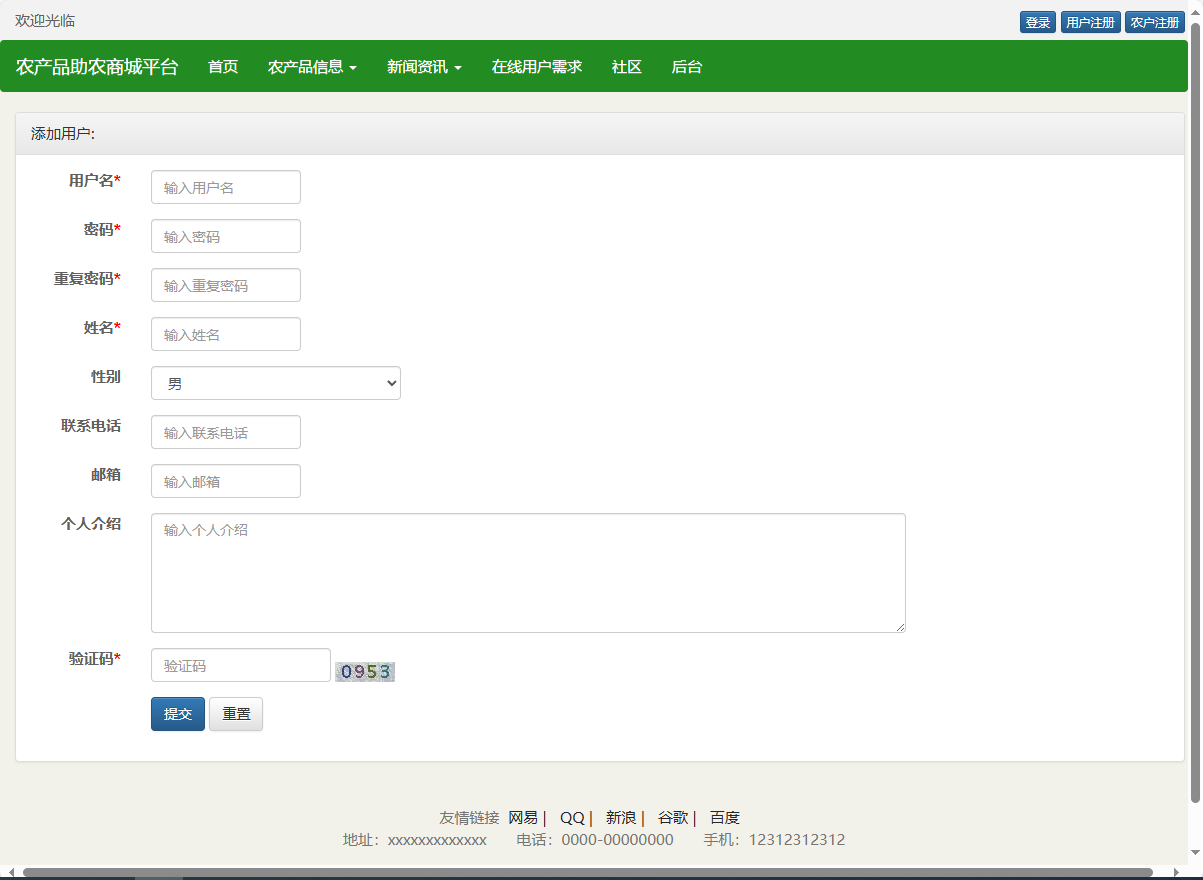1203x880 pixels.
Task: Submit the form via 提交 button
Action: [177, 713]
